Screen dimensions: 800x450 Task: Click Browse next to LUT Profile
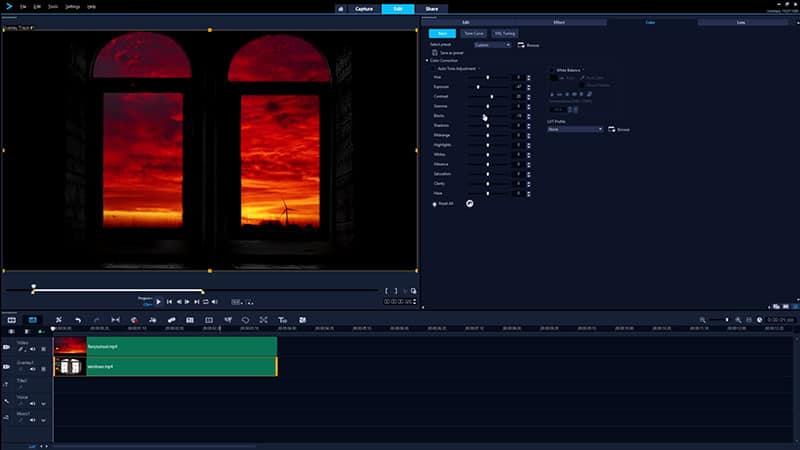click(x=619, y=130)
